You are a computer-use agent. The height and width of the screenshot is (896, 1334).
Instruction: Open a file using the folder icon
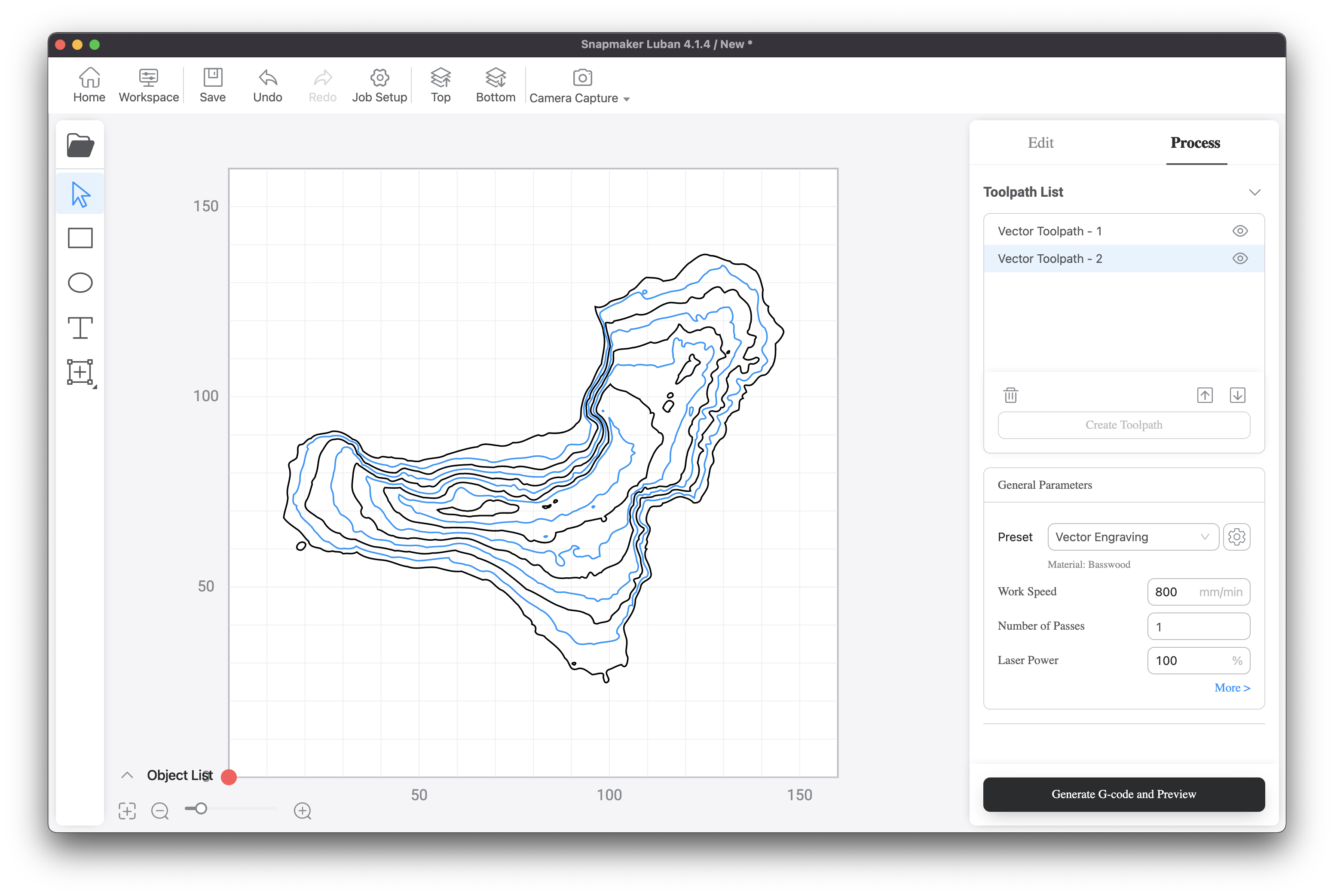[x=80, y=145]
